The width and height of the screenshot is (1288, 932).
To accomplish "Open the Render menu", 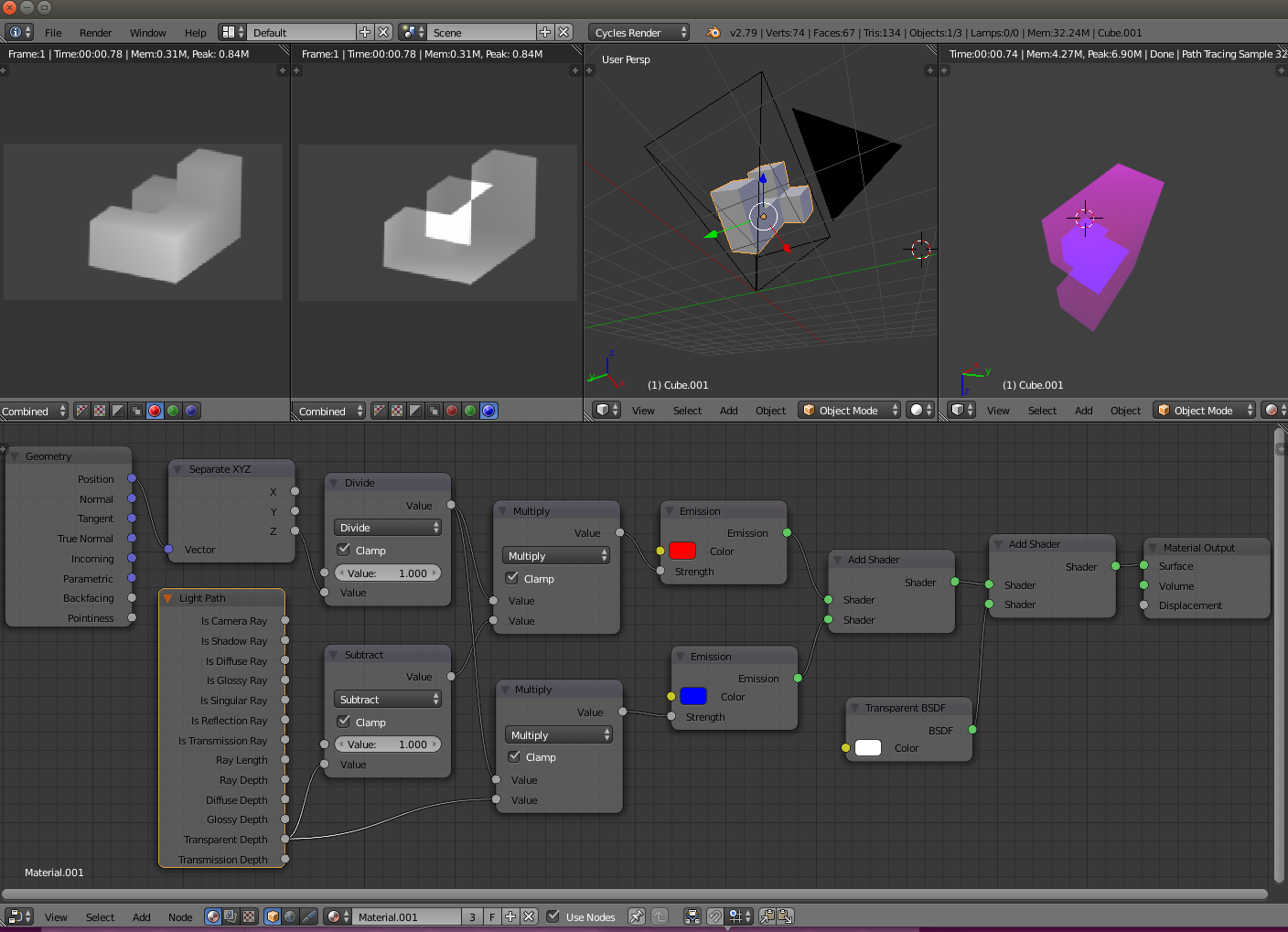I will click(95, 32).
